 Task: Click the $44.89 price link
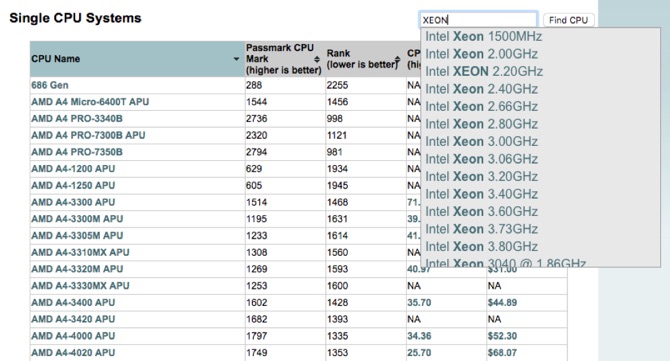tap(502, 302)
